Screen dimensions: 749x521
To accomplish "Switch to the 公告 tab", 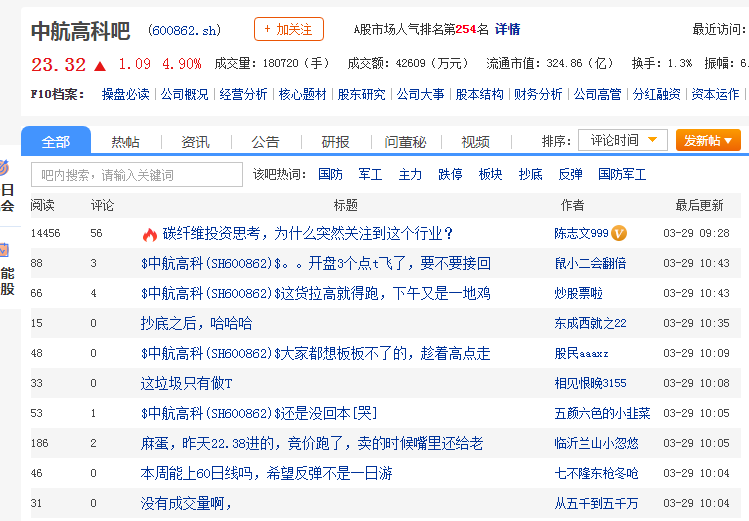I will [x=265, y=142].
